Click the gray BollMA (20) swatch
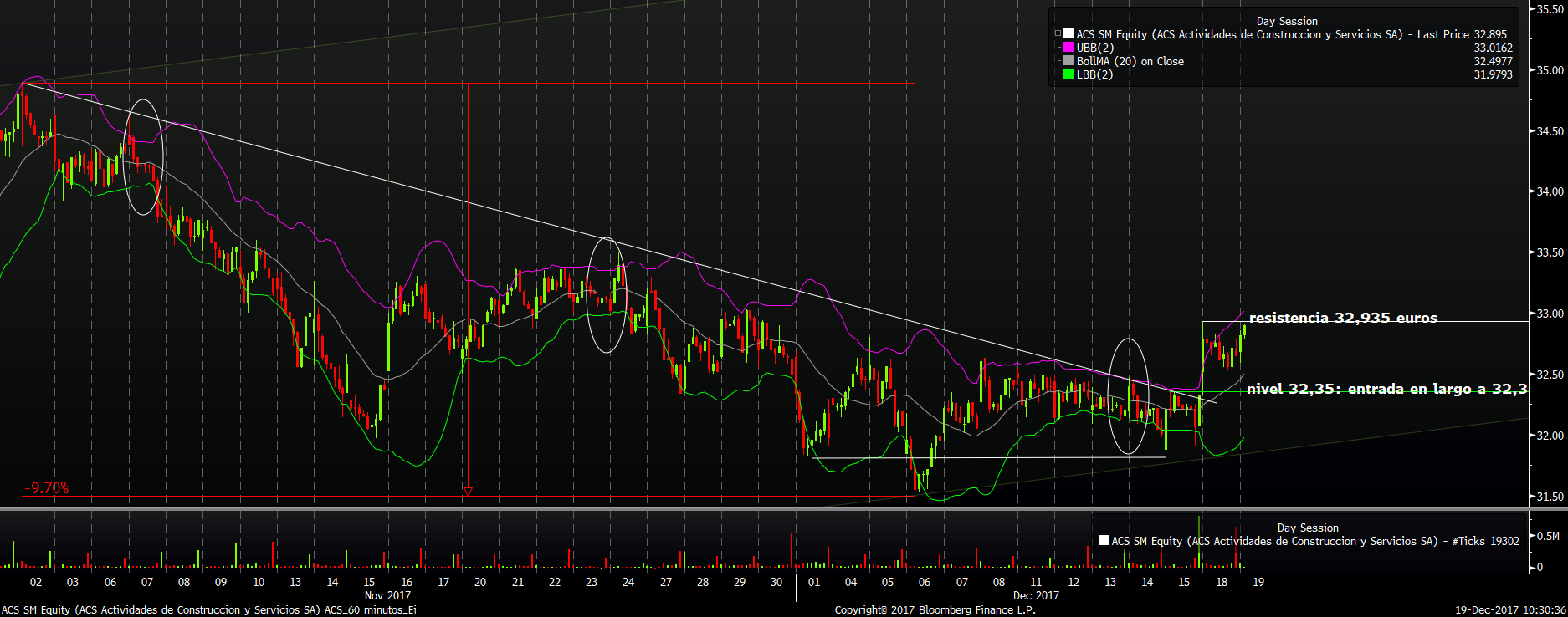Image resolution: width=1568 pixels, height=617 pixels. (x=1068, y=61)
